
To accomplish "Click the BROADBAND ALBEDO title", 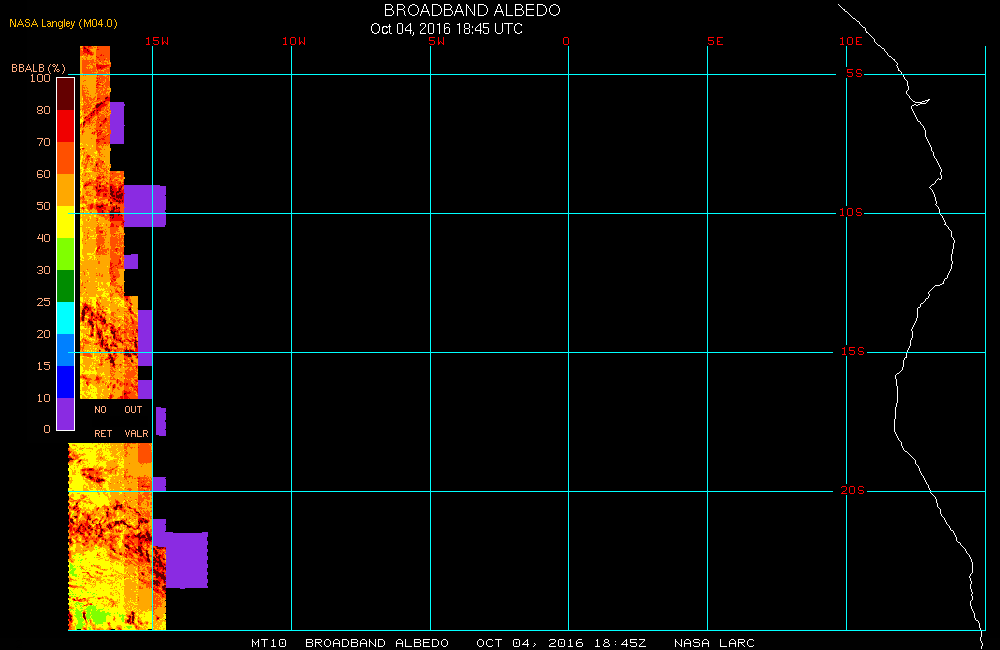I will [x=472, y=10].
